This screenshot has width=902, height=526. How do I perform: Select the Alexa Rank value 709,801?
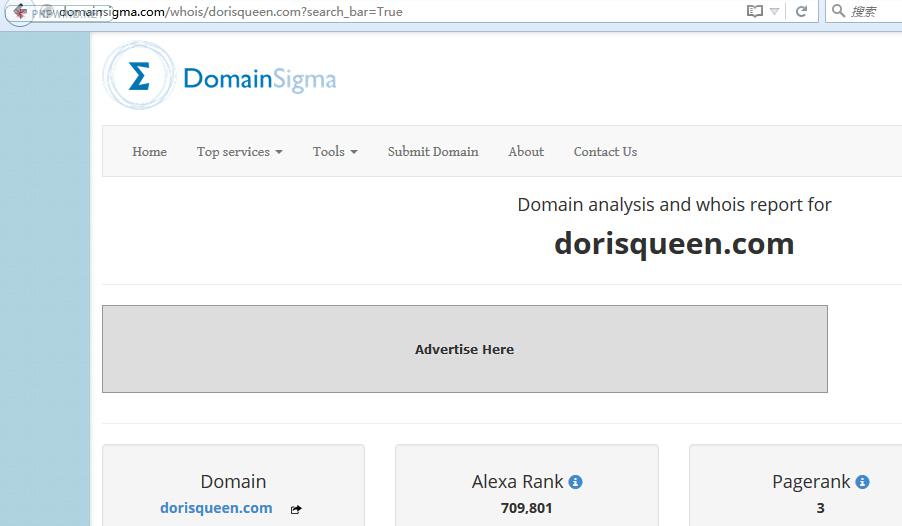[x=526, y=508]
